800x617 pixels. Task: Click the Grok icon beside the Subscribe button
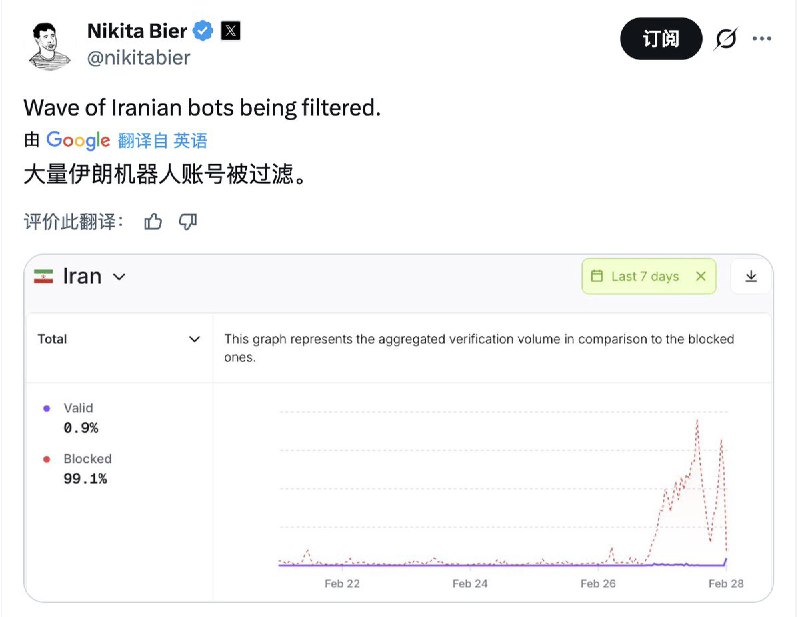724,39
